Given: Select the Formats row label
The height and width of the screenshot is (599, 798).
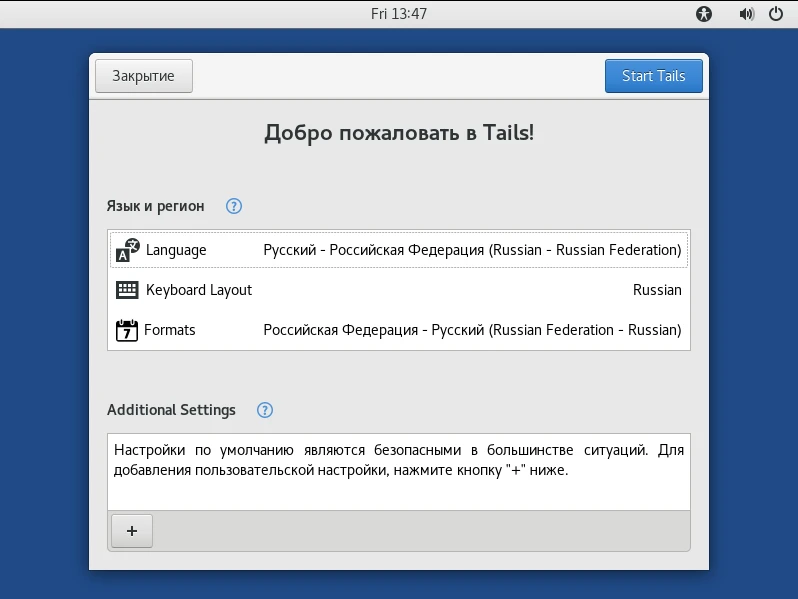Looking at the screenshot, I should (170, 330).
